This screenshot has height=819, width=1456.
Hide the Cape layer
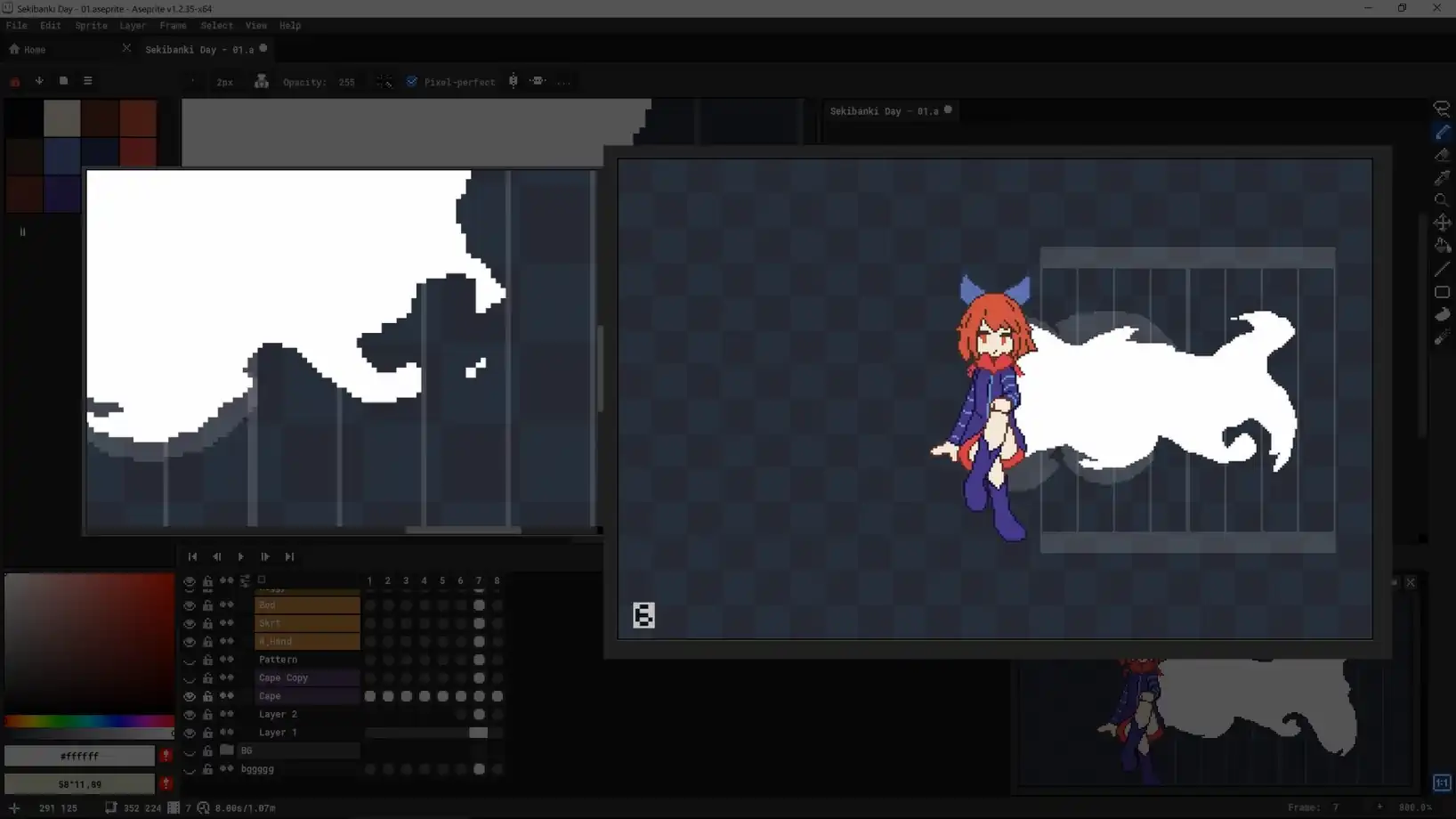point(190,696)
